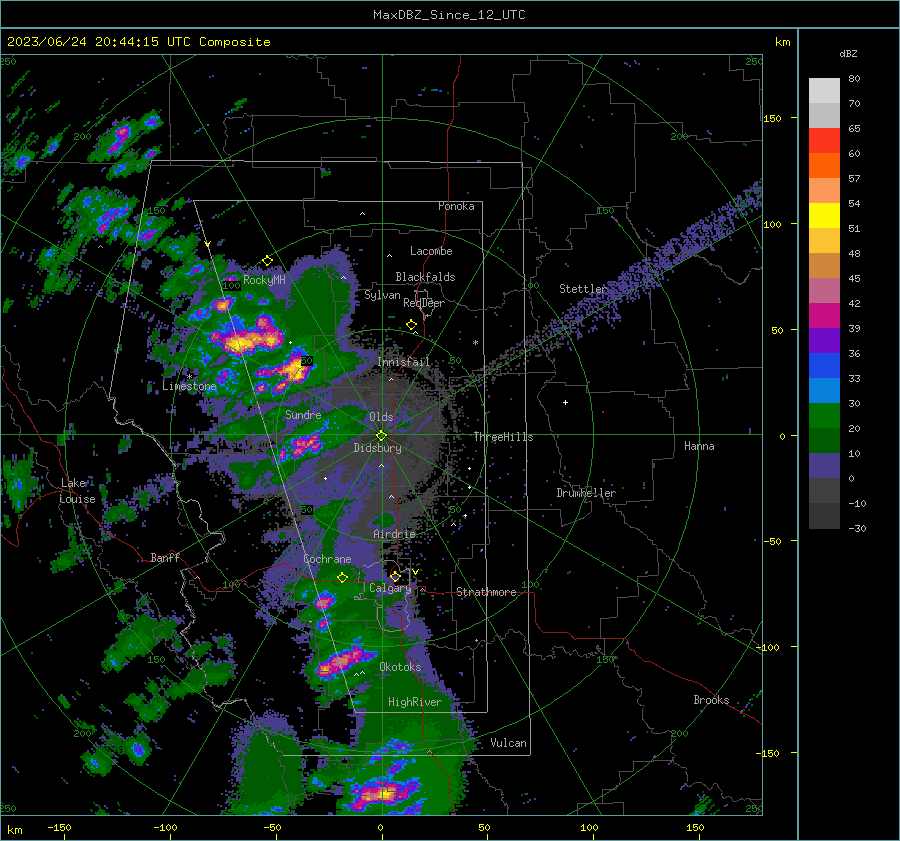This screenshot has height=841, width=900.
Task: Choose the purple 36-39 dBZ legend swatch
Action: 824,341
